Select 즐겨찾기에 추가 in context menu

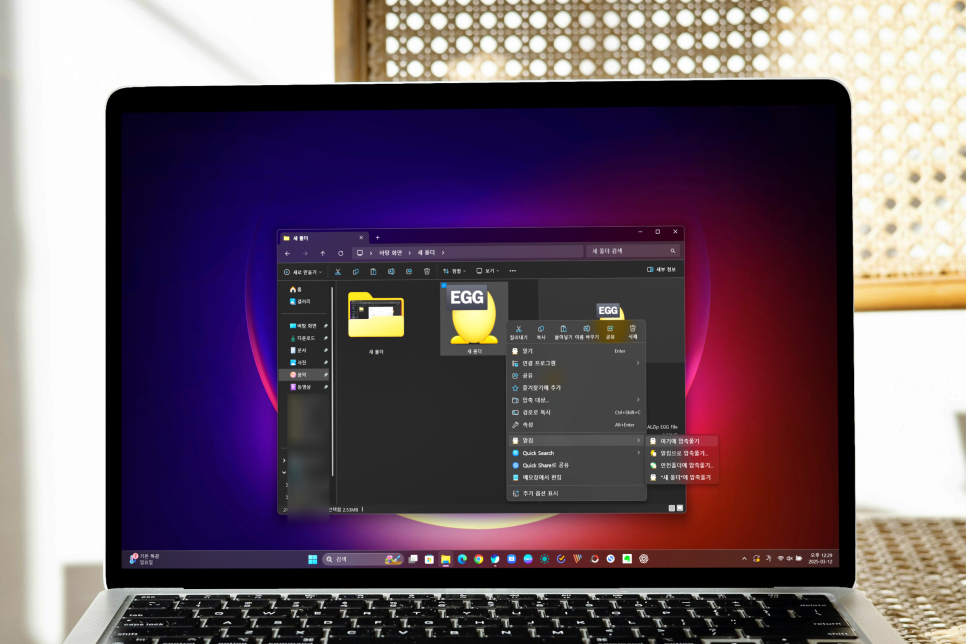(576, 388)
